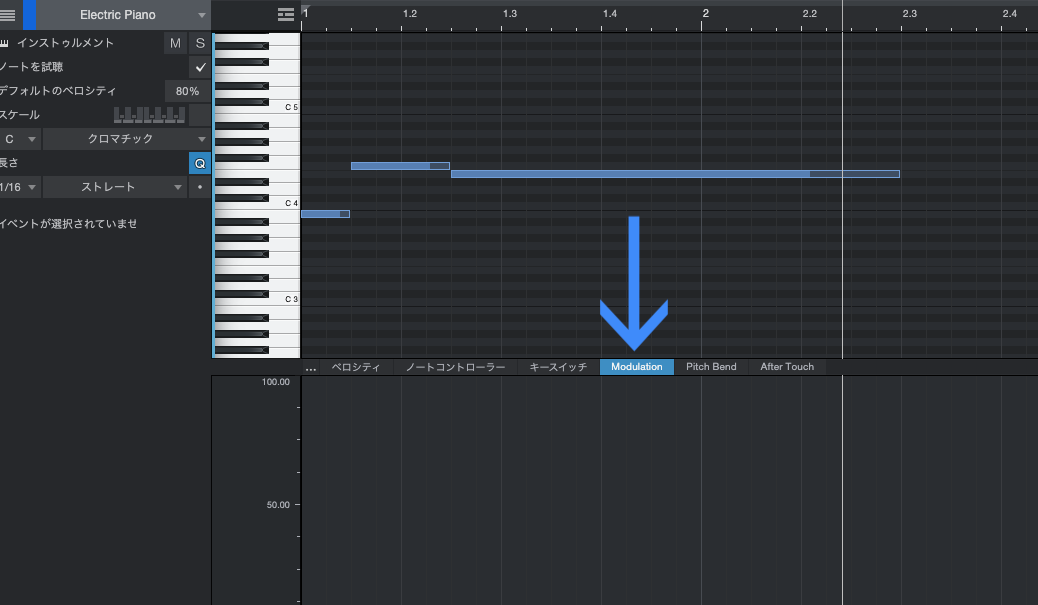Toggle the ノートを試聴 checkbox
Viewport: 1038px width, 605px height.
point(200,67)
